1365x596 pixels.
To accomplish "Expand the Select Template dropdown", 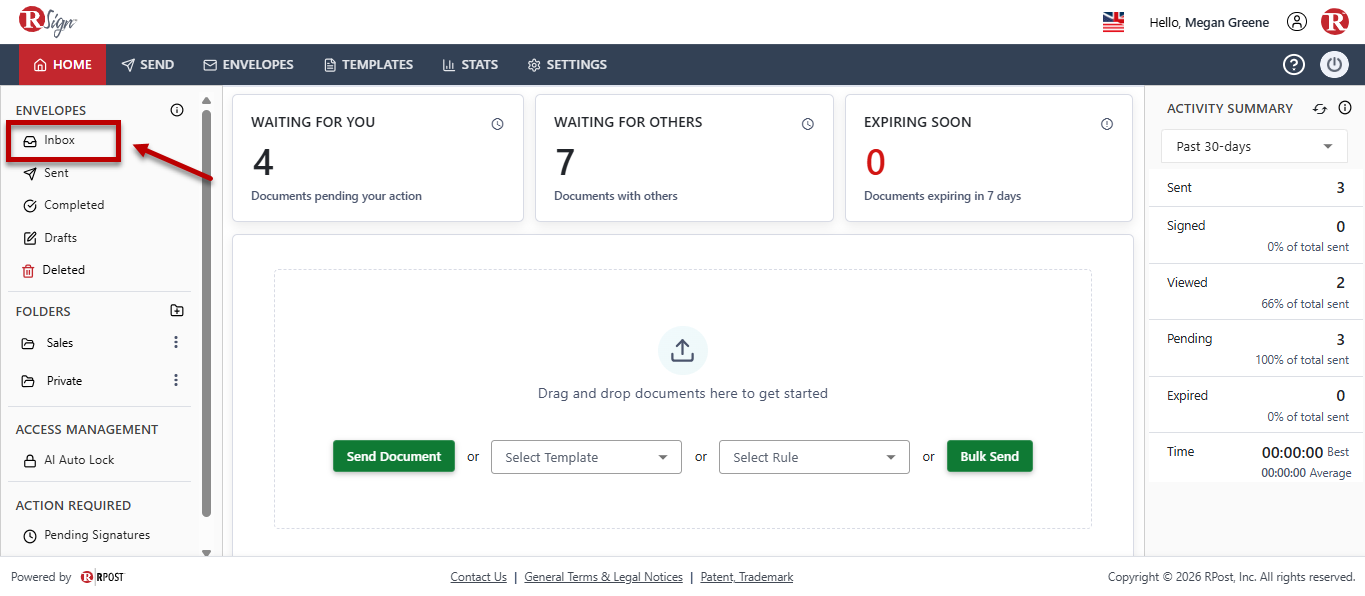I will click(x=586, y=457).
